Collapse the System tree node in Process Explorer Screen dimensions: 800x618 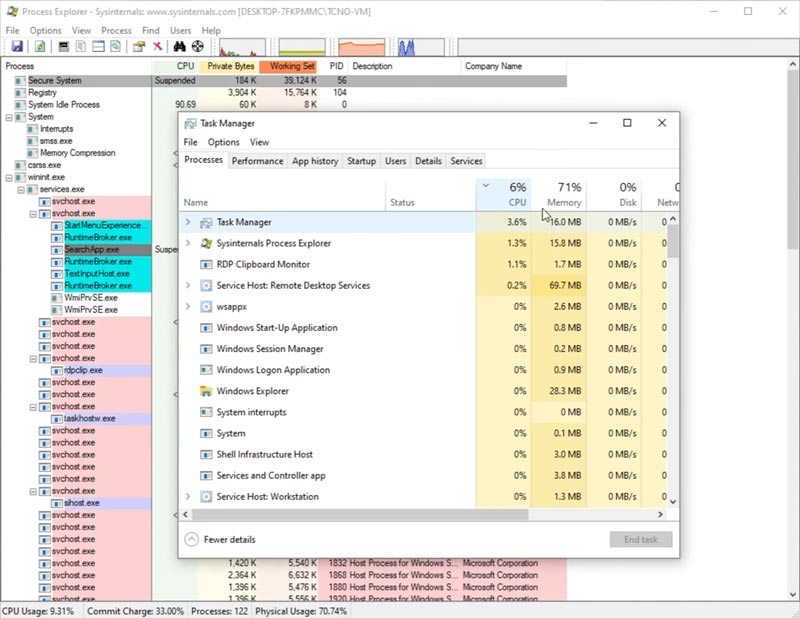[x=9, y=117]
